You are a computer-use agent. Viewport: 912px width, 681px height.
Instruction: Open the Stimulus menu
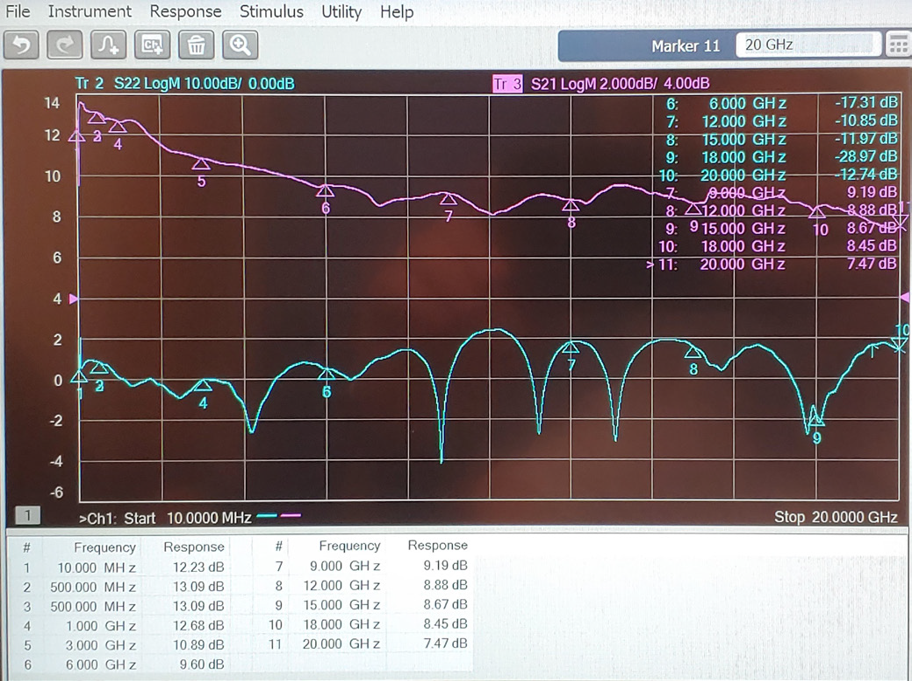pos(271,12)
